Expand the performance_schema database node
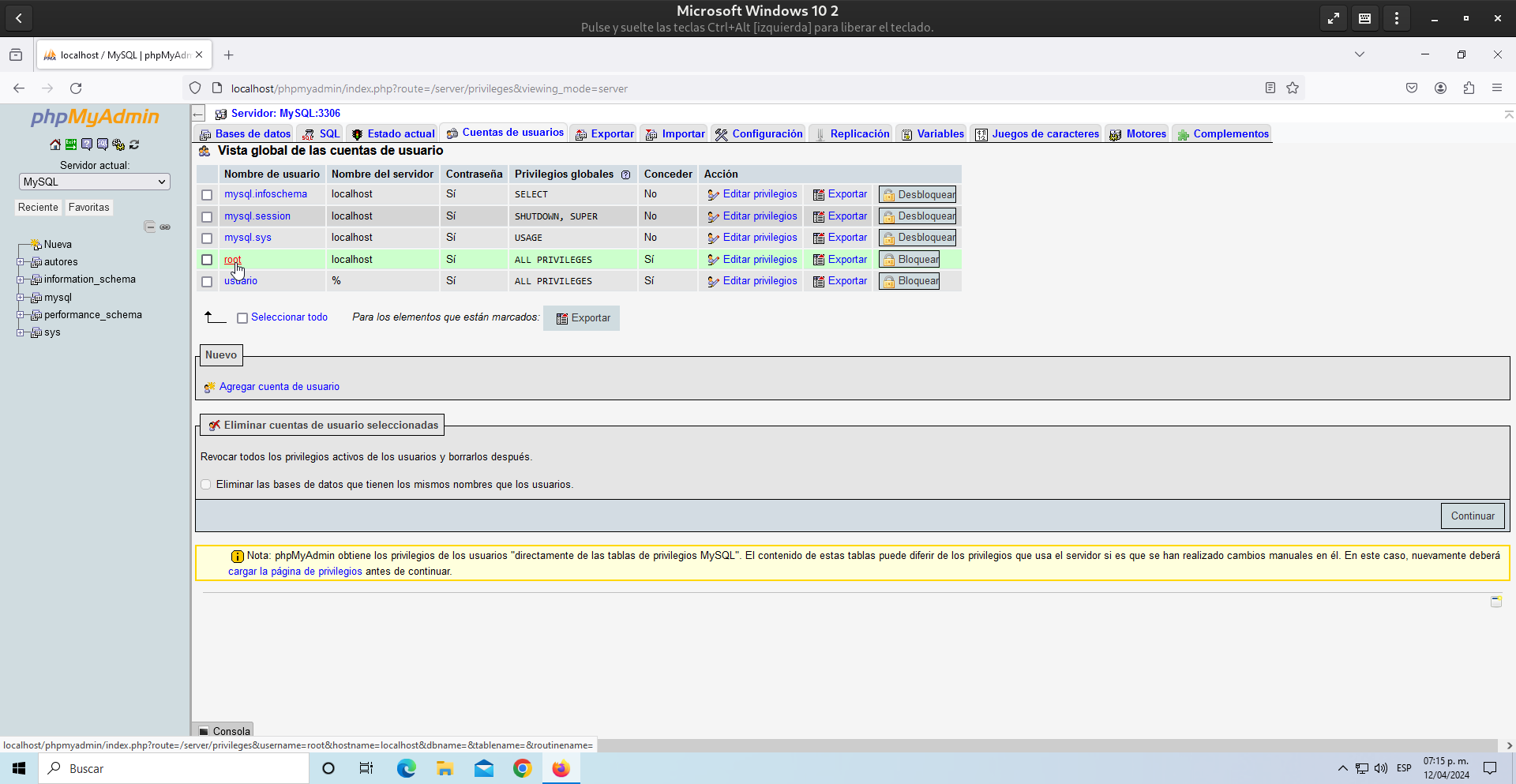Viewport: 1516px width, 784px height. pos(21,315)
